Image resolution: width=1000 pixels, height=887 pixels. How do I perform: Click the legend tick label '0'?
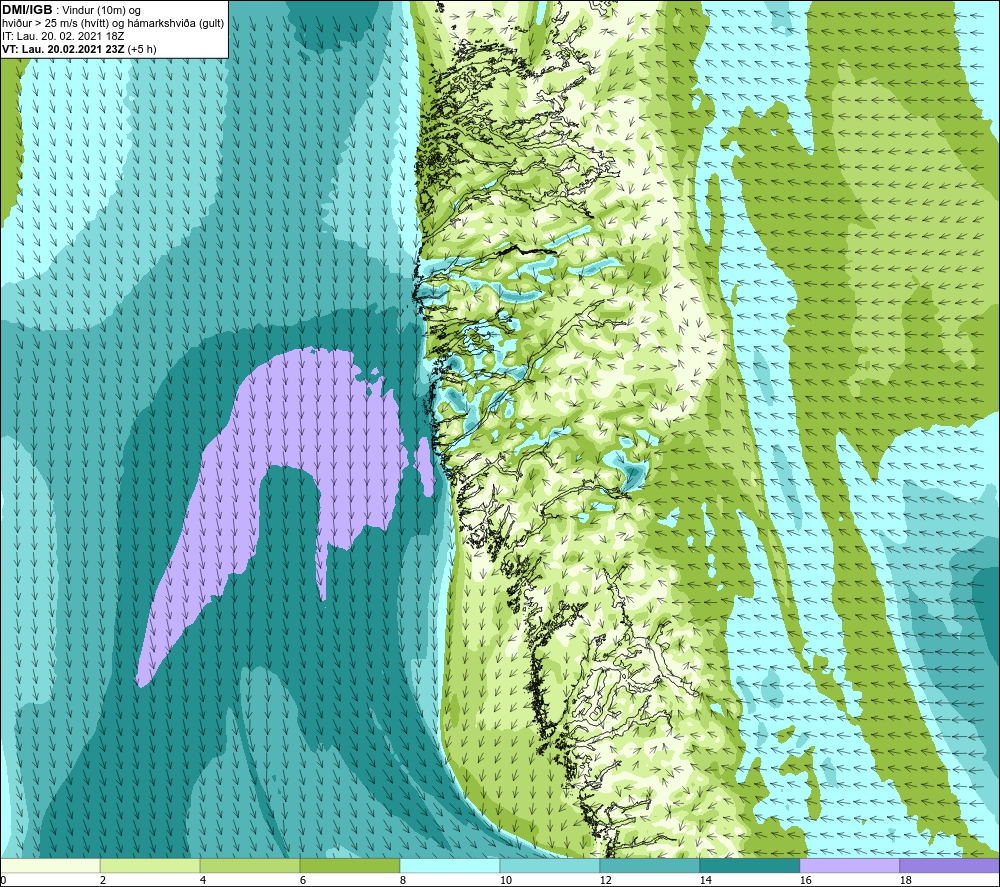click(x=3, y=880)
